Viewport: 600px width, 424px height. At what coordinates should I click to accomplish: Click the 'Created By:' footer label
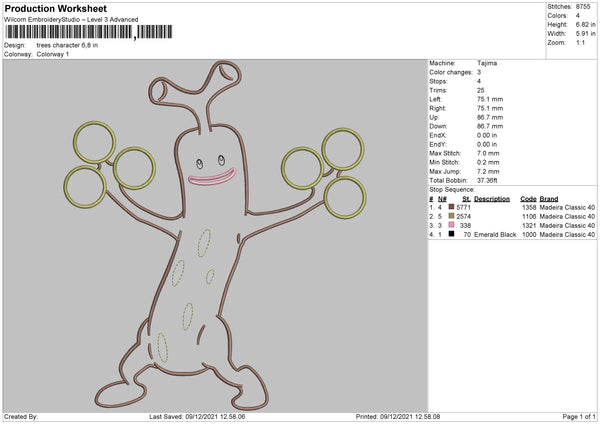coord(21,416)
